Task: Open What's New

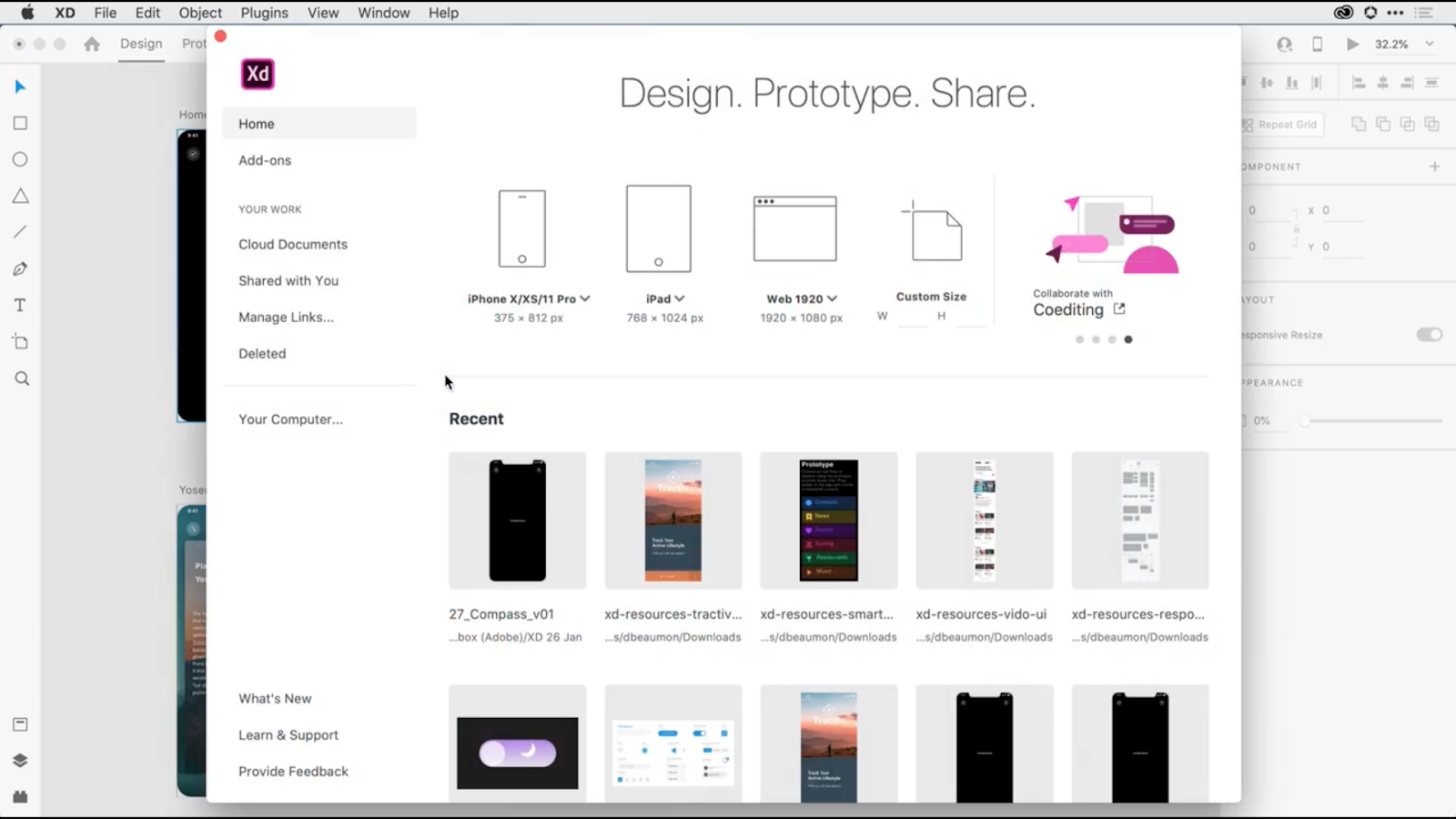Action: 275,698
